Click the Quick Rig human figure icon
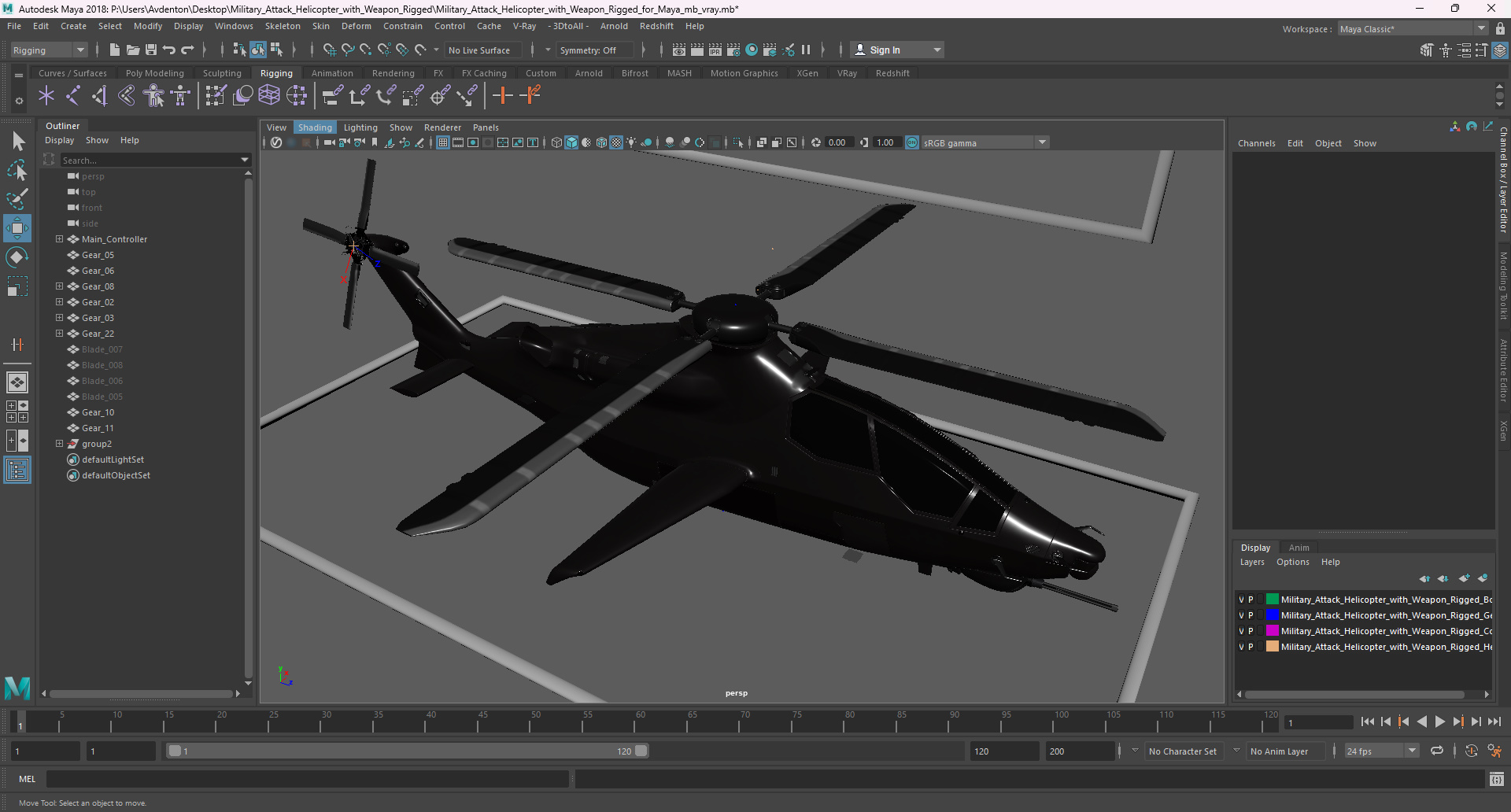The image size is (1511, 812). point(154,96)
